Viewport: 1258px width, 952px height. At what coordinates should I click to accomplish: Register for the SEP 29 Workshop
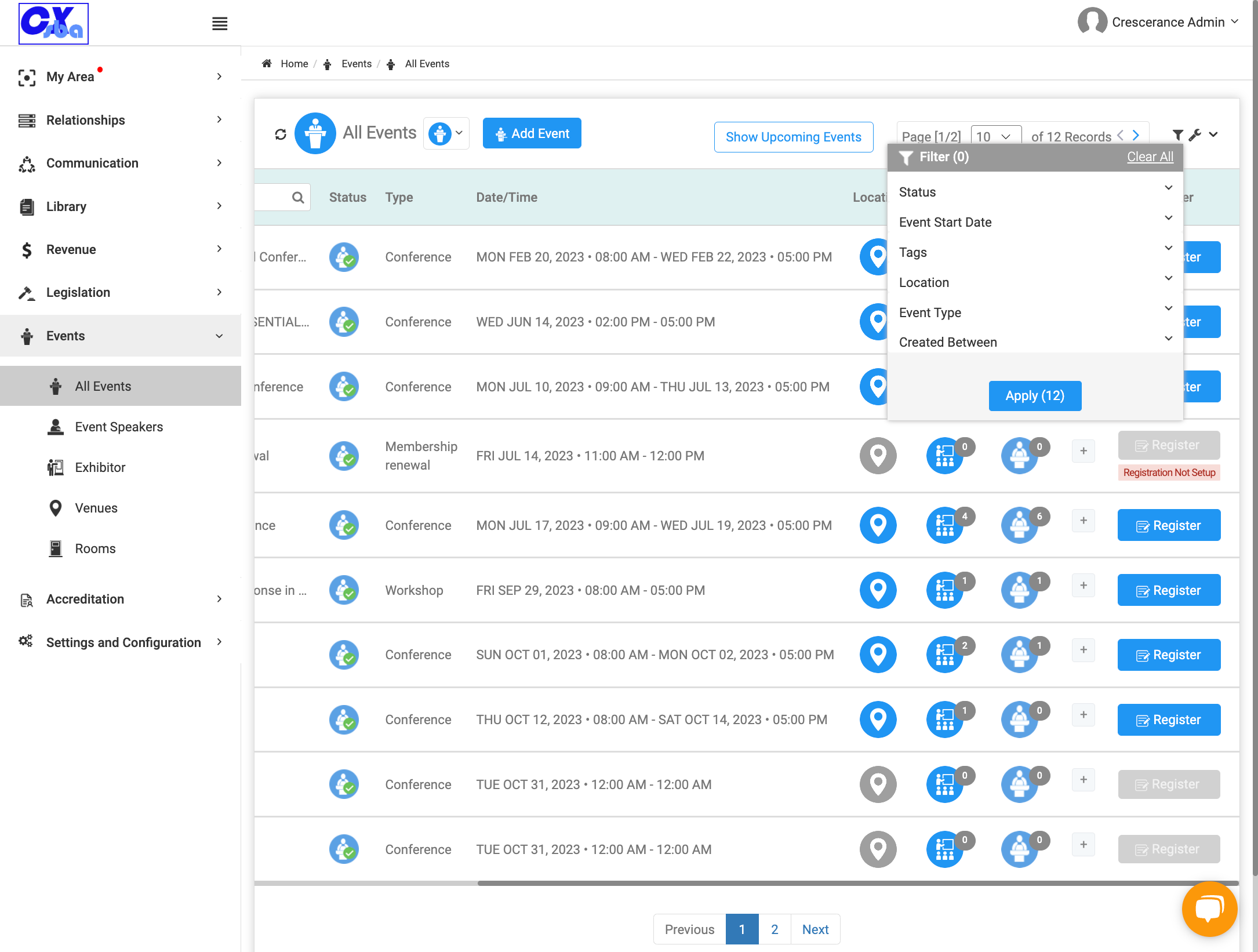pyautogui.click(x=1169, y=590)
